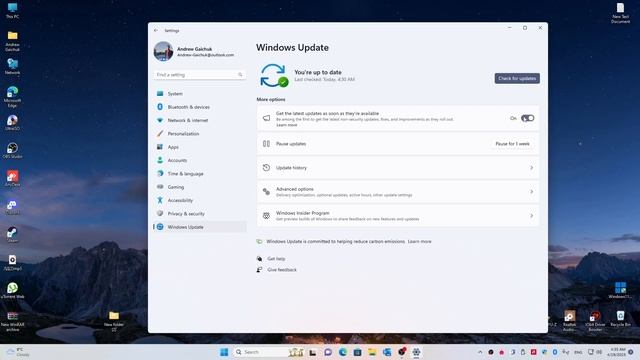Open the weather widget on taskbar
Image resolution: width=640 pixels, height=360 pixels.
17,352
